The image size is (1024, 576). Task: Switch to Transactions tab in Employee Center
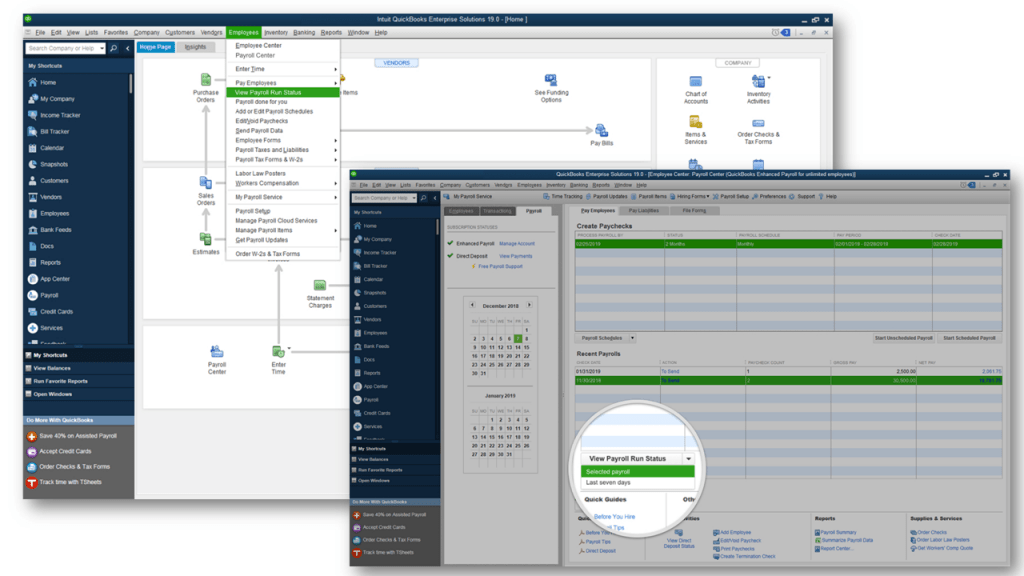click(x=497, y=211)
